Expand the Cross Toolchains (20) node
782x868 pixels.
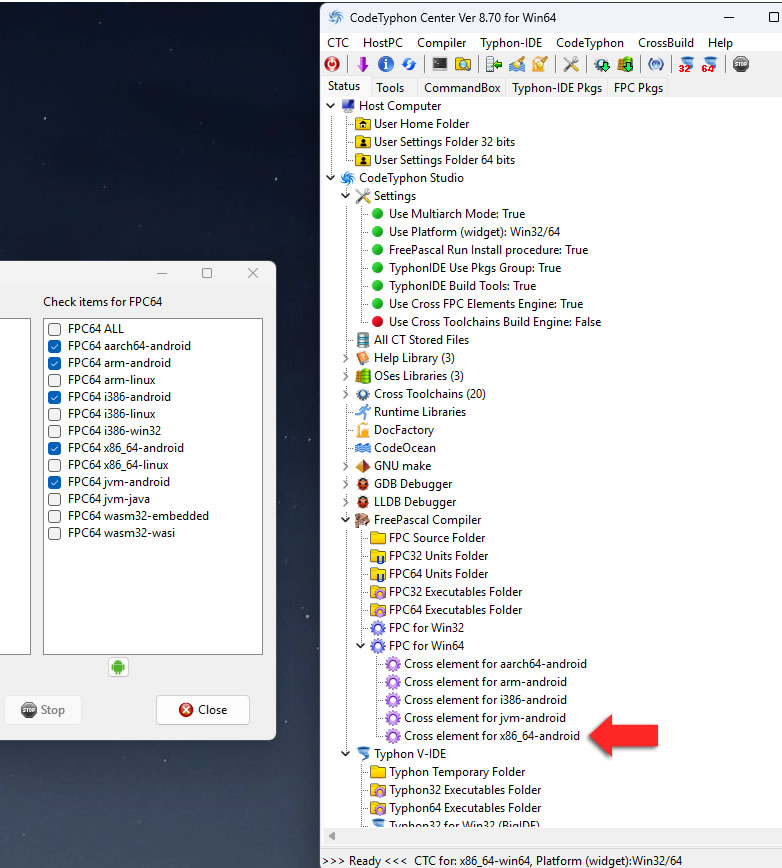coord(346,394)
